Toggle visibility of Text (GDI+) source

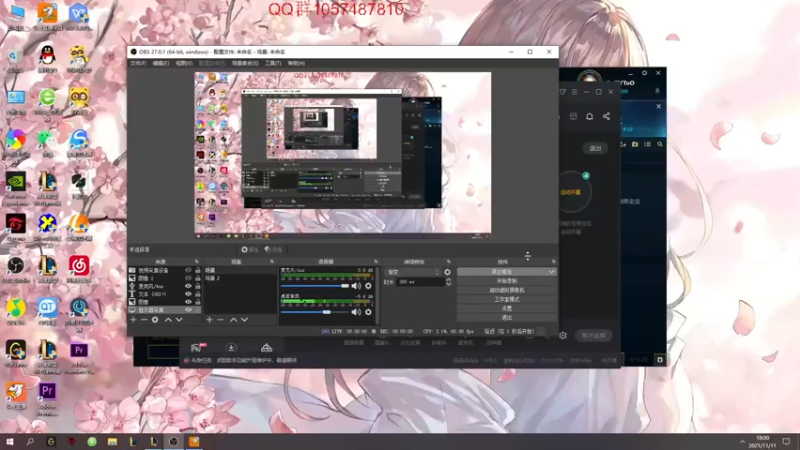click(x=188, y=294)
